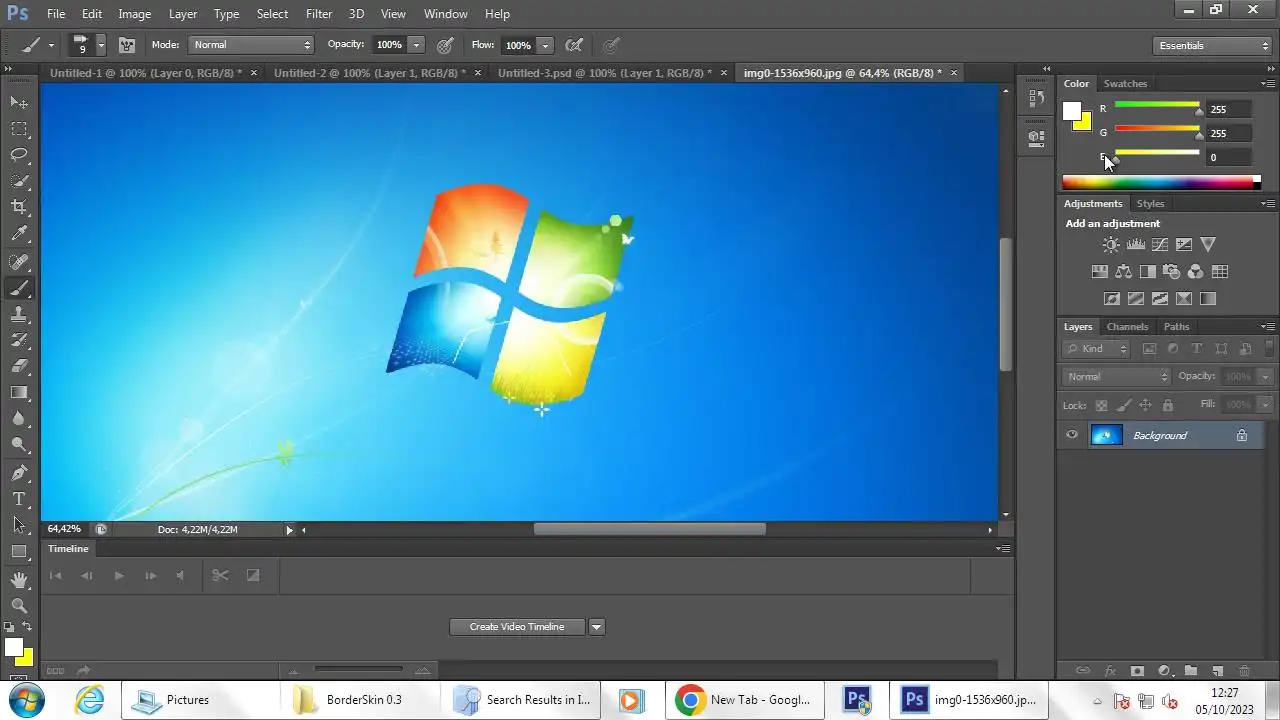The image size is (1280, 720).
Task: Select the History Brush tool
Action: point(19,340)
